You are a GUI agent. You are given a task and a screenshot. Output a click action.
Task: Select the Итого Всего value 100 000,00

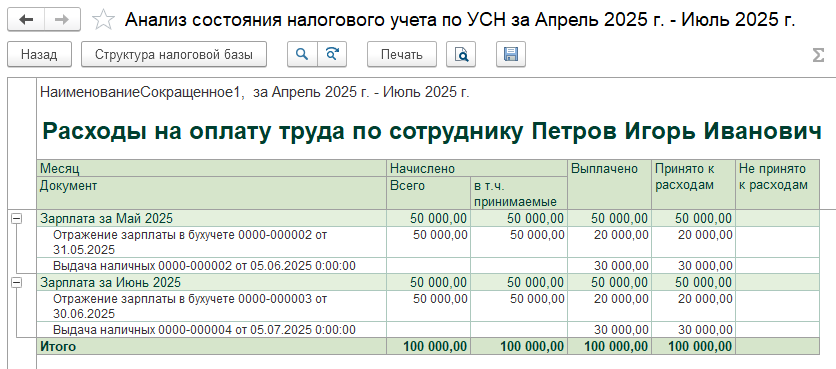[x=428, y=347]
